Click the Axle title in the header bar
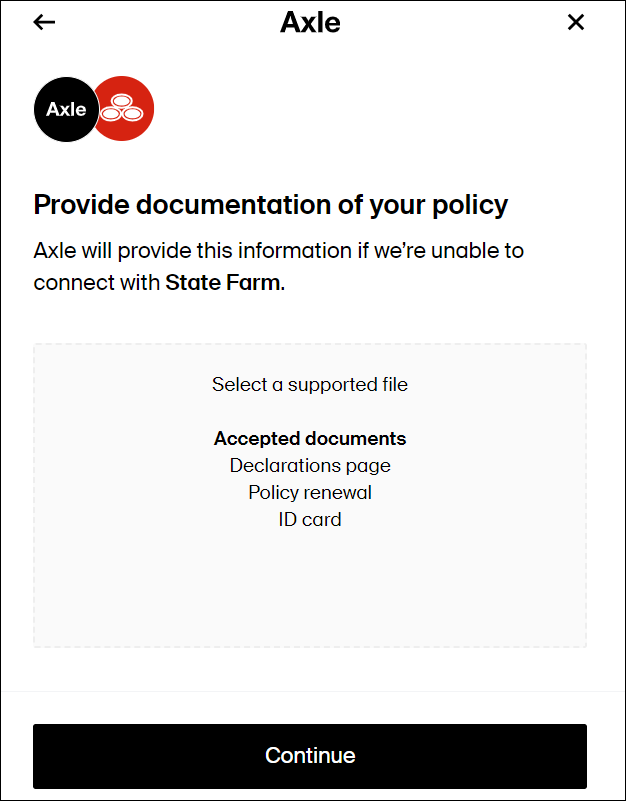The image size is (626, 801). pos(310,22)
